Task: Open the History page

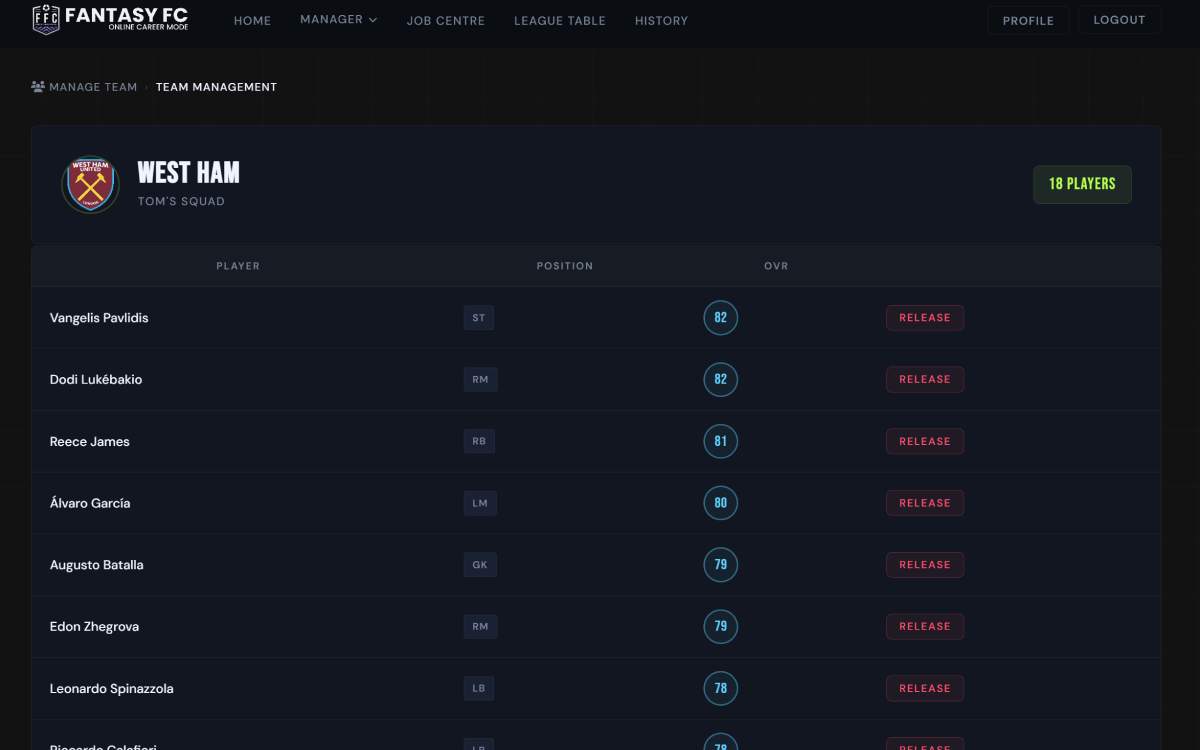Action: tap(661, 20)
